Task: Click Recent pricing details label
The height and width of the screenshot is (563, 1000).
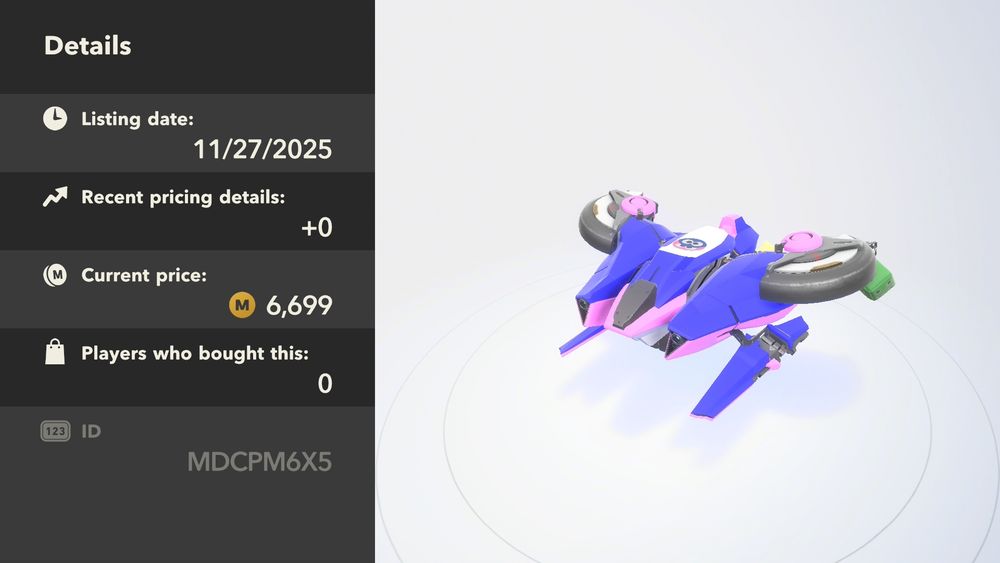Action: tap(183, 198)
